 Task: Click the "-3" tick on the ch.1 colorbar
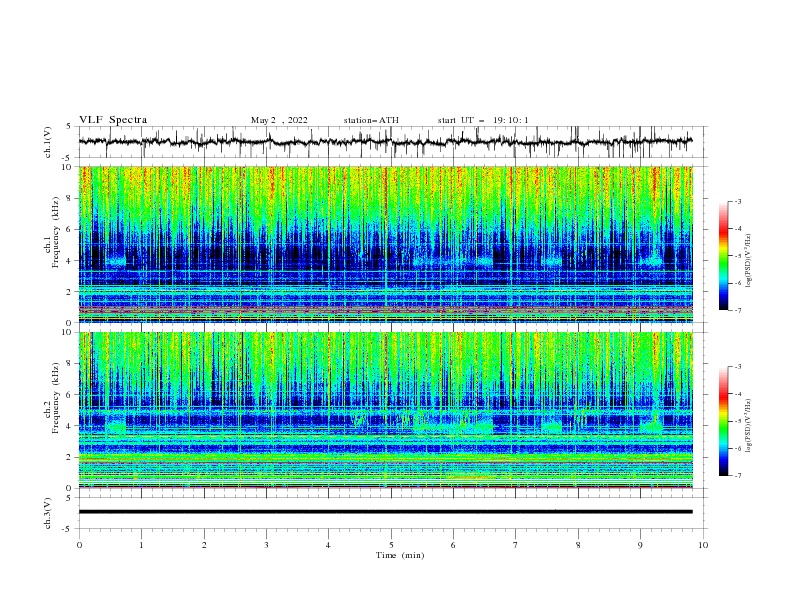(738, 201)
